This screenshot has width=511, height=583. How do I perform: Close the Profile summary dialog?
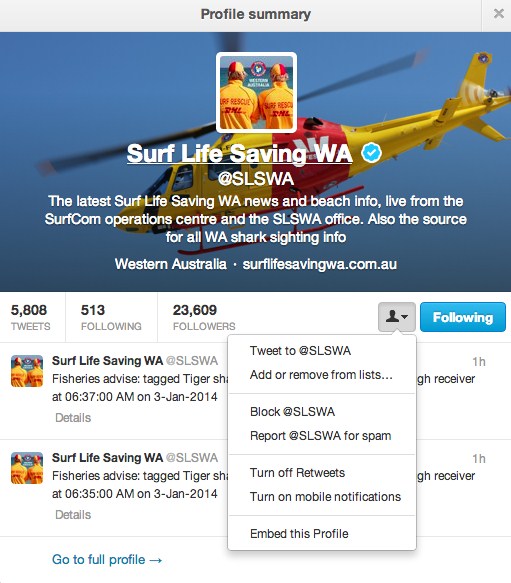pos(498,14)
